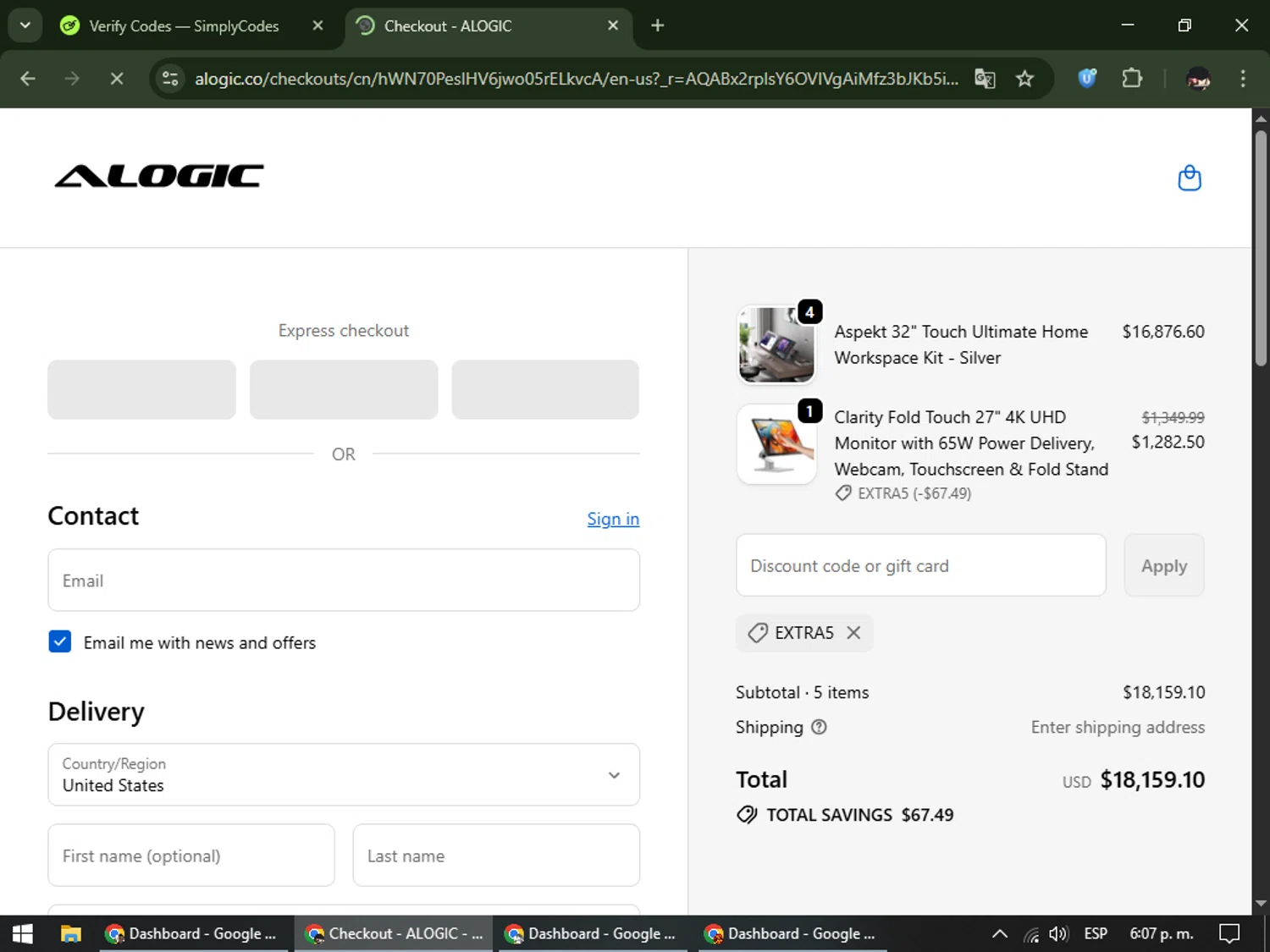Open the Chrome profile avatar
The image size is (1270, 952).
(x=1198, y=79)
